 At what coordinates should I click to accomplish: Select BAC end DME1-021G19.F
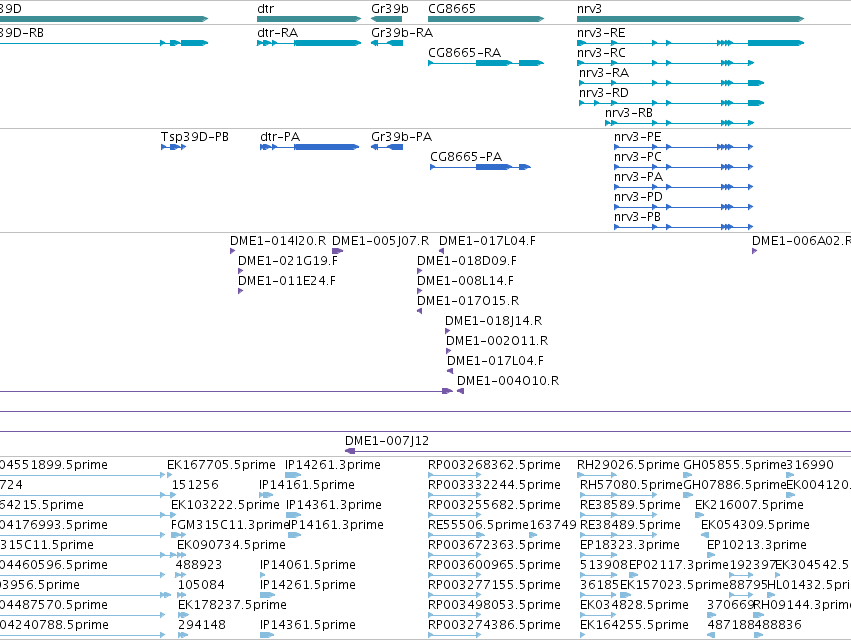click(240, 271)
